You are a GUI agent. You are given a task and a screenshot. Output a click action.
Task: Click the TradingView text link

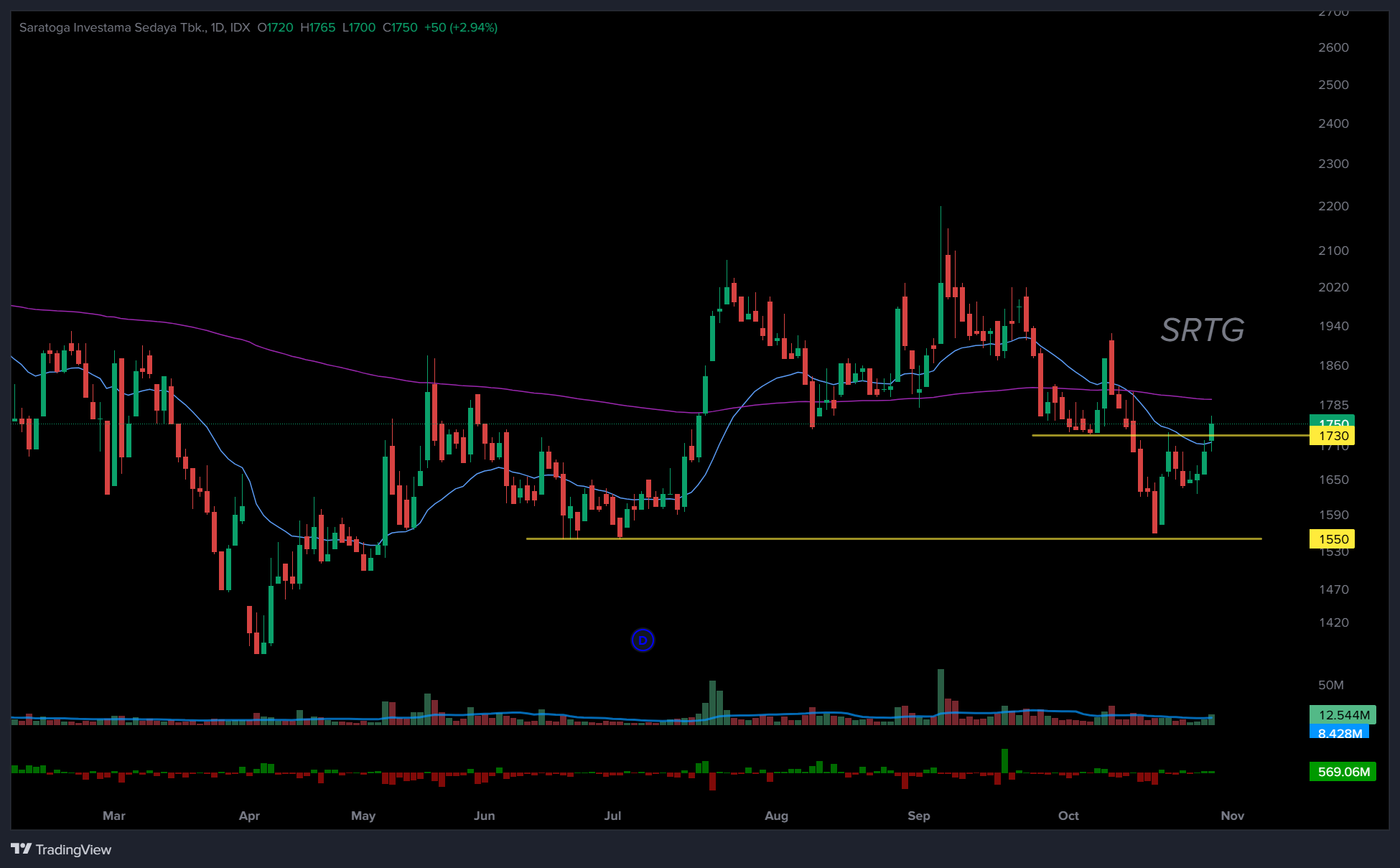tap(73, 850)
